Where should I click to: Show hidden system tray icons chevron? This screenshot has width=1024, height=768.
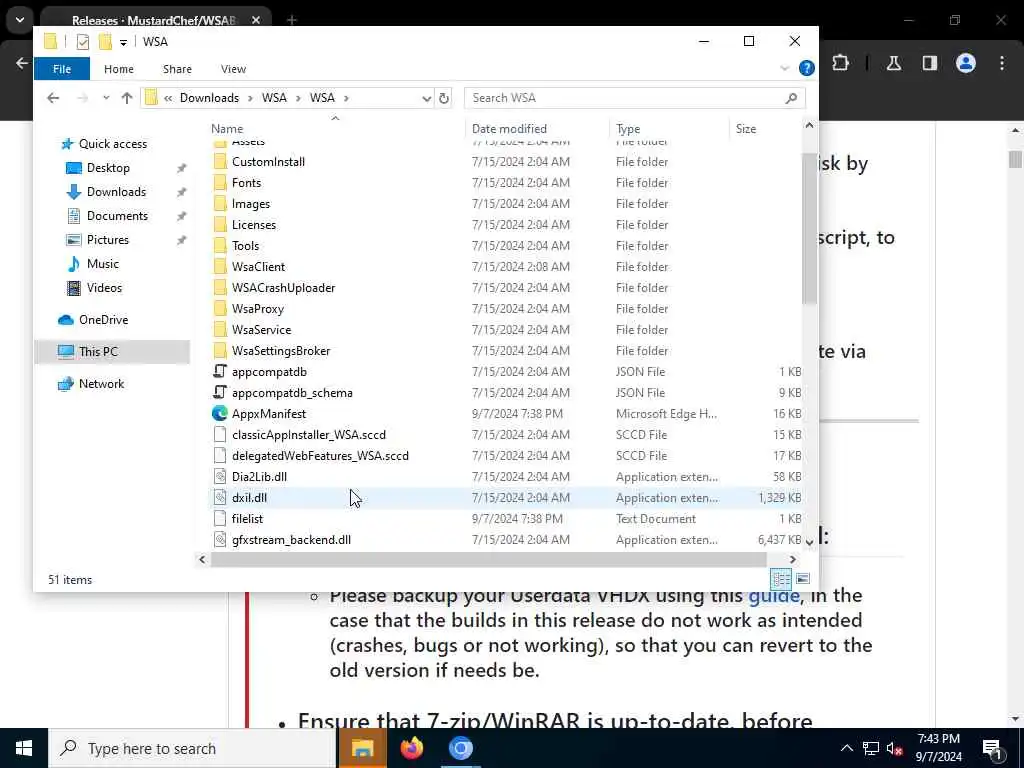[x=846, y=748]
